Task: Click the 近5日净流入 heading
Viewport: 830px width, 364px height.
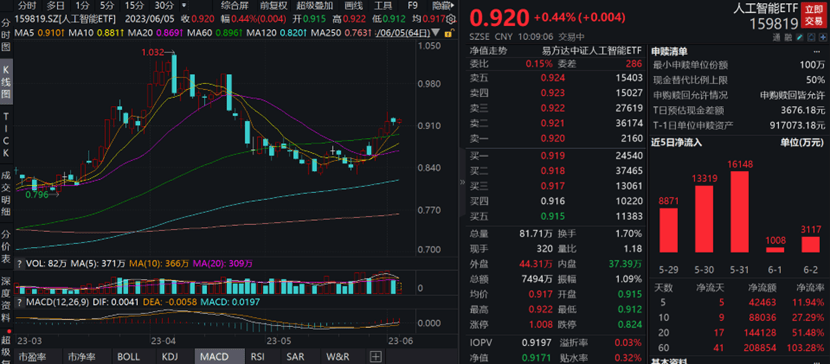Action: pos(676,142)
